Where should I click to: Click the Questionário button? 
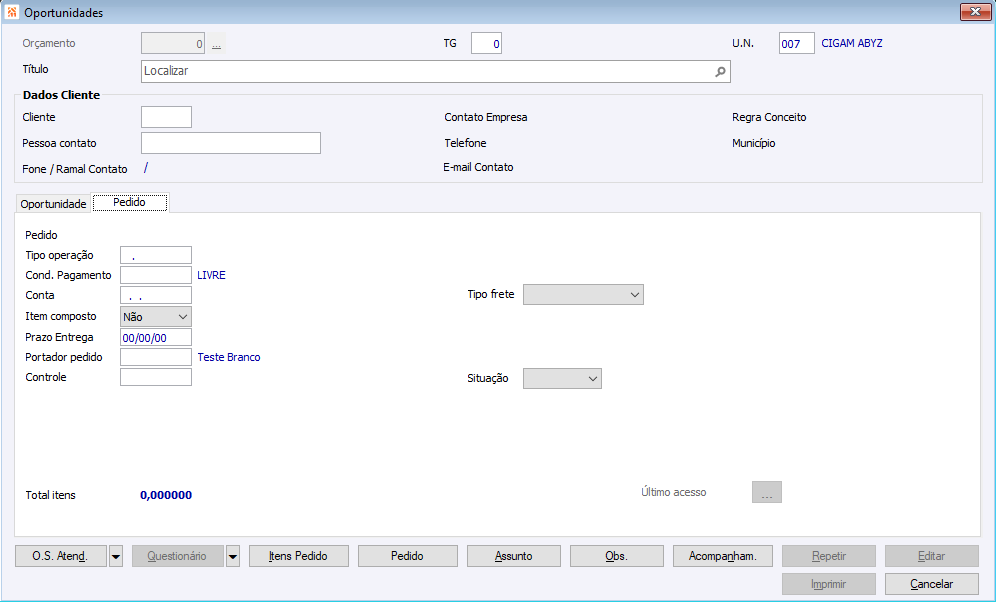click(x=177, y=556)
